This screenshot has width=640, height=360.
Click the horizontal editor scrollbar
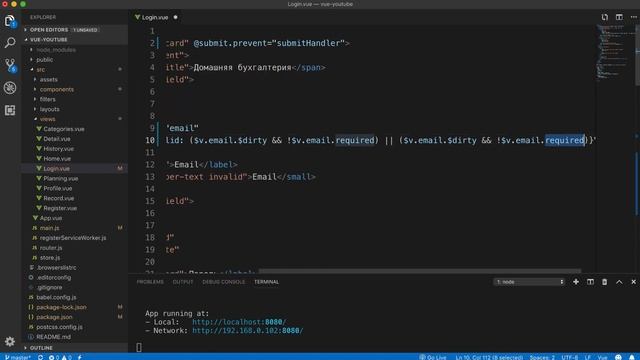(x=420, y=271)
